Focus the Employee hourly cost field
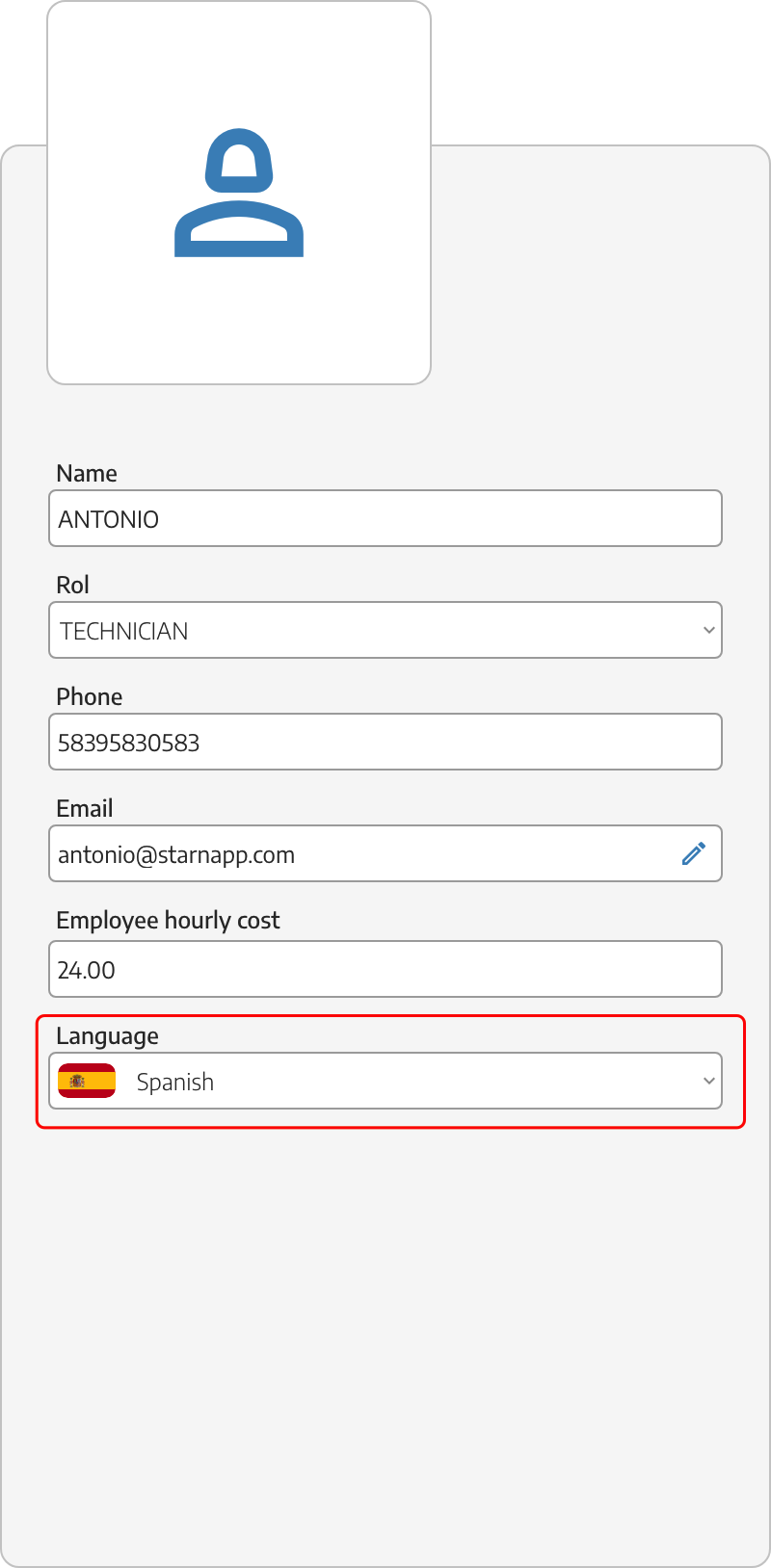Viewport: 771px width, 1568px height. click(385, 969)
